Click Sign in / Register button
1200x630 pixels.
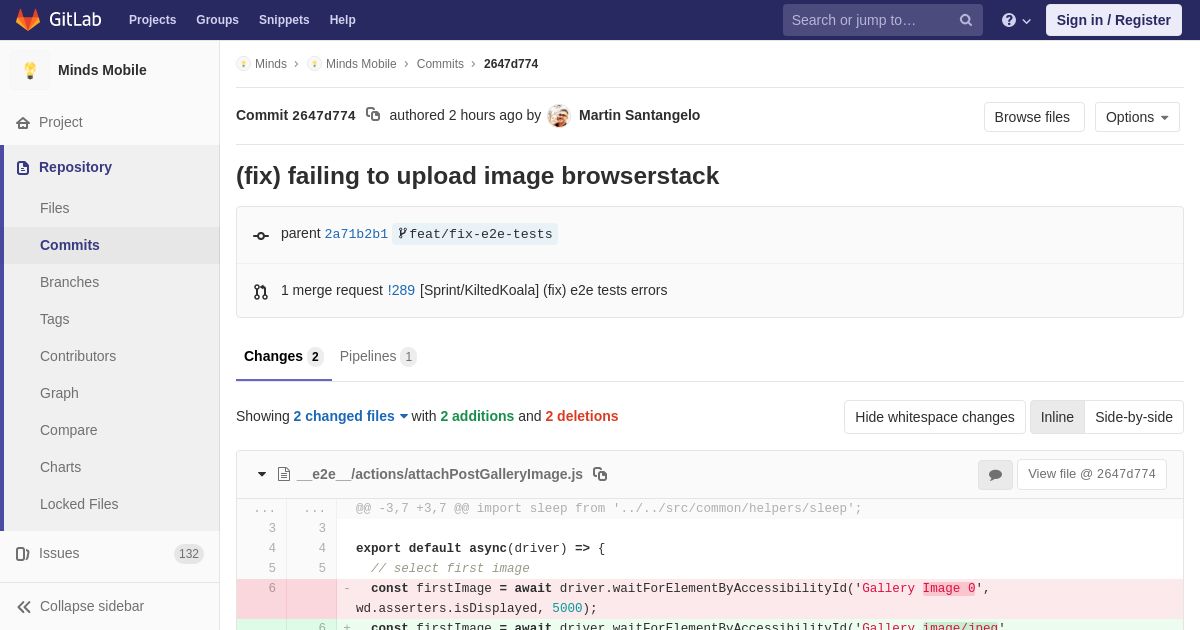[1114, 20]
